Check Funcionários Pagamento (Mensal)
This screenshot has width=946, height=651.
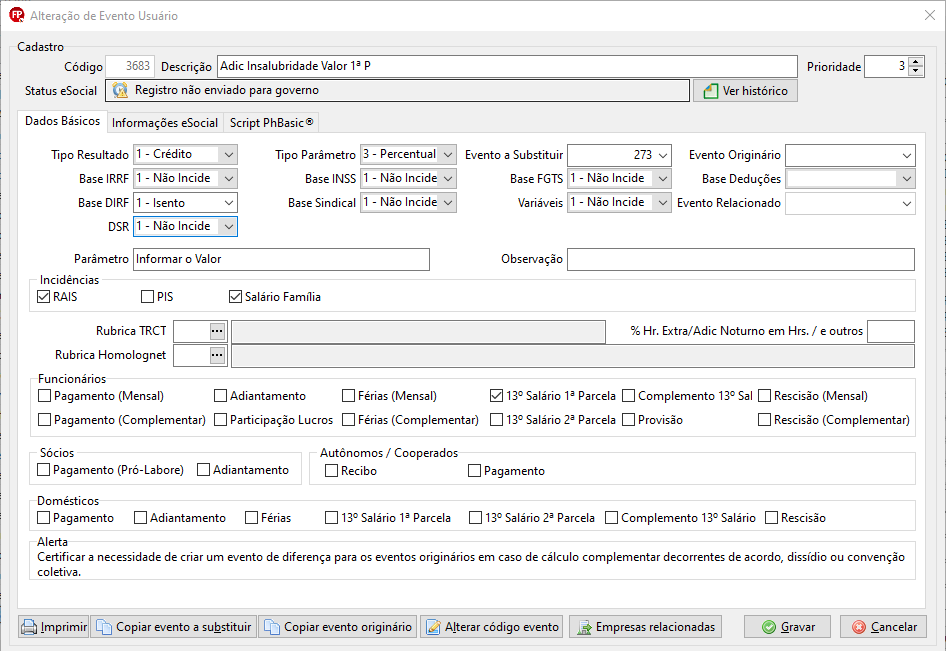44,396
